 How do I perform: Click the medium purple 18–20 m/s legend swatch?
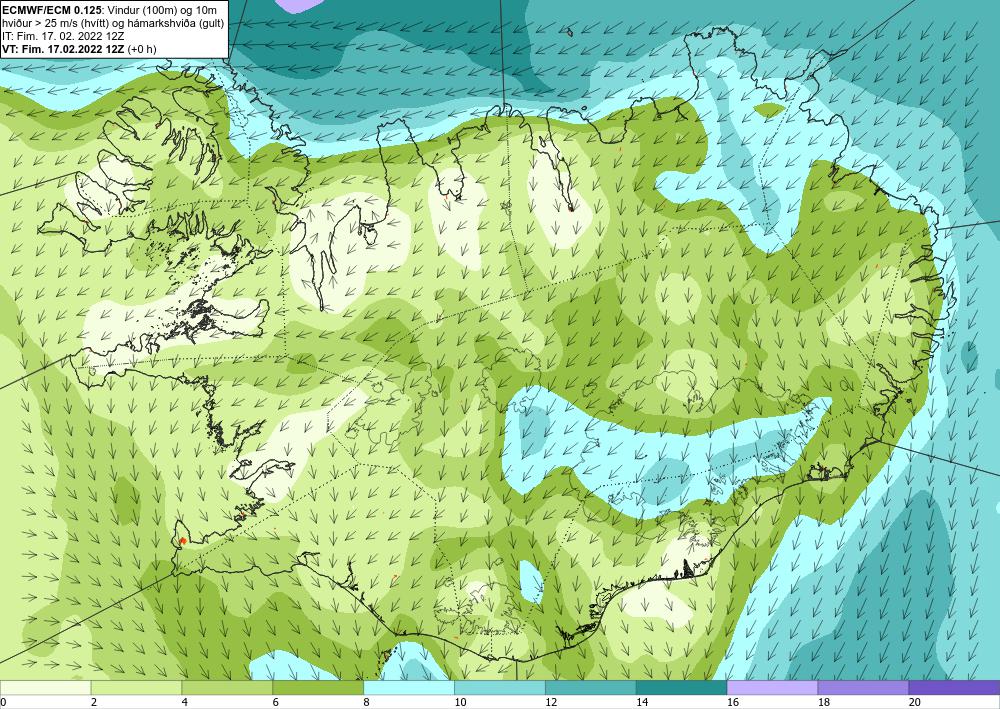coord(863,688)
